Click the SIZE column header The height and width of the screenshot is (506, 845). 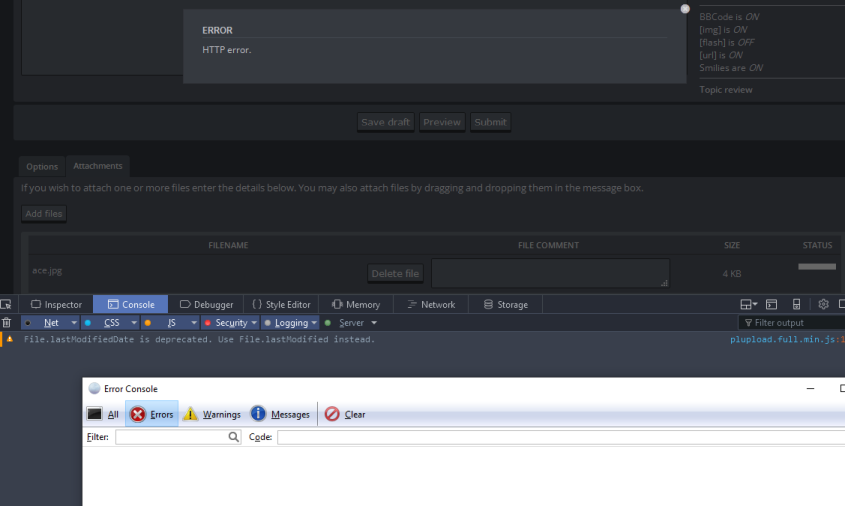pos(732,245)
